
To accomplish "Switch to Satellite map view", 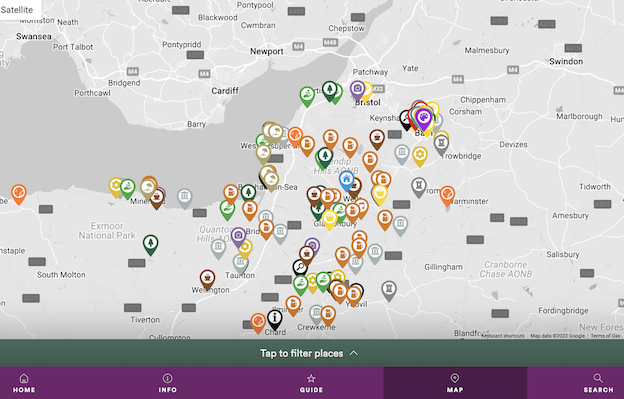I will point(17,10).
